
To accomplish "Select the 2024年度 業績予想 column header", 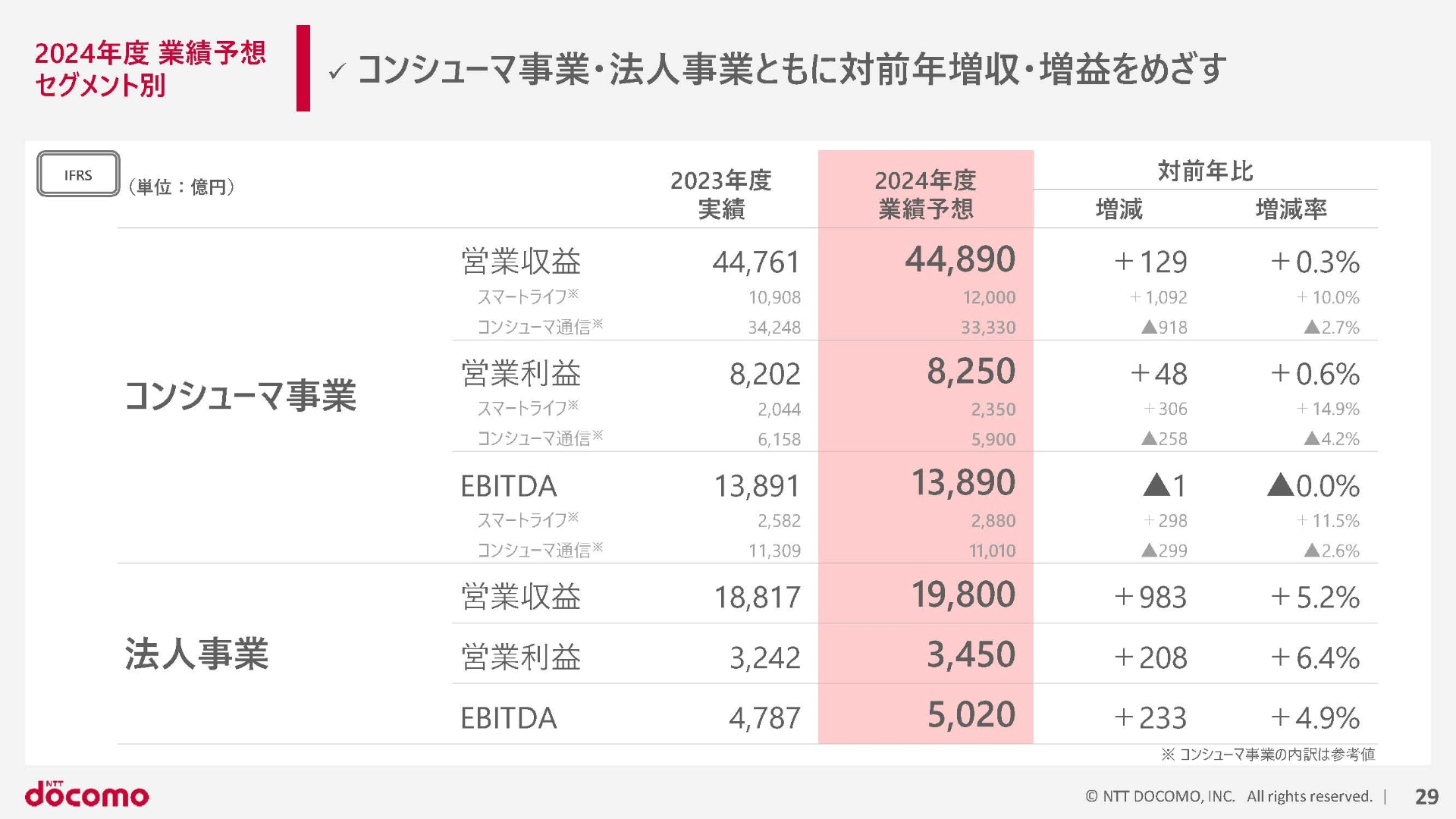I will 925,194.
